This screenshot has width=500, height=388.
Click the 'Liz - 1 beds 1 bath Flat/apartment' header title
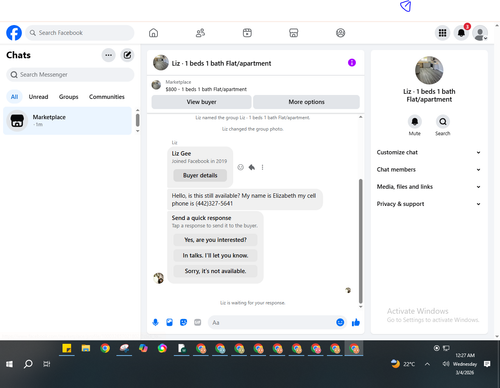pyautogui.click(x=221, y=63)
